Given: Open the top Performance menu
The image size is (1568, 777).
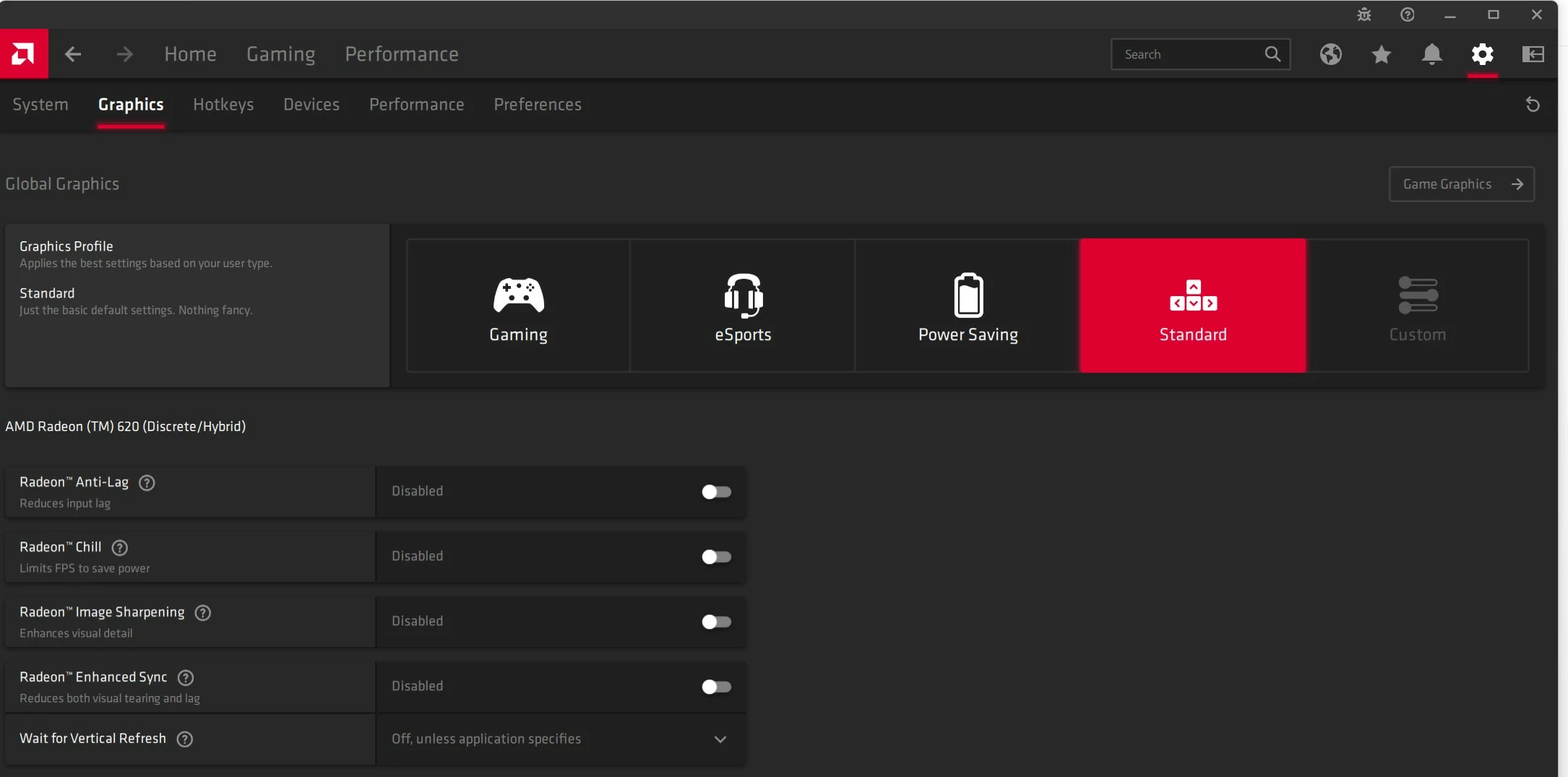Looking at the screenshot, I should [402, 54].
